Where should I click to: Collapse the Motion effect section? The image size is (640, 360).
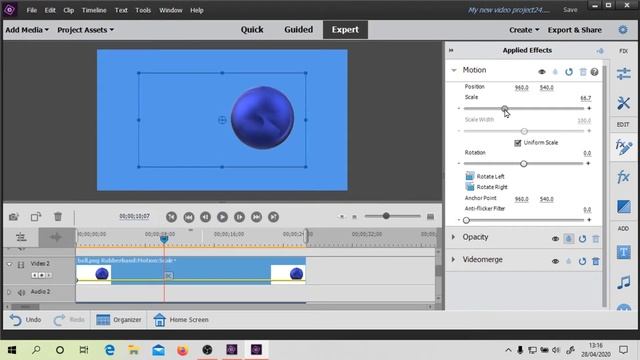click(453, 70)
